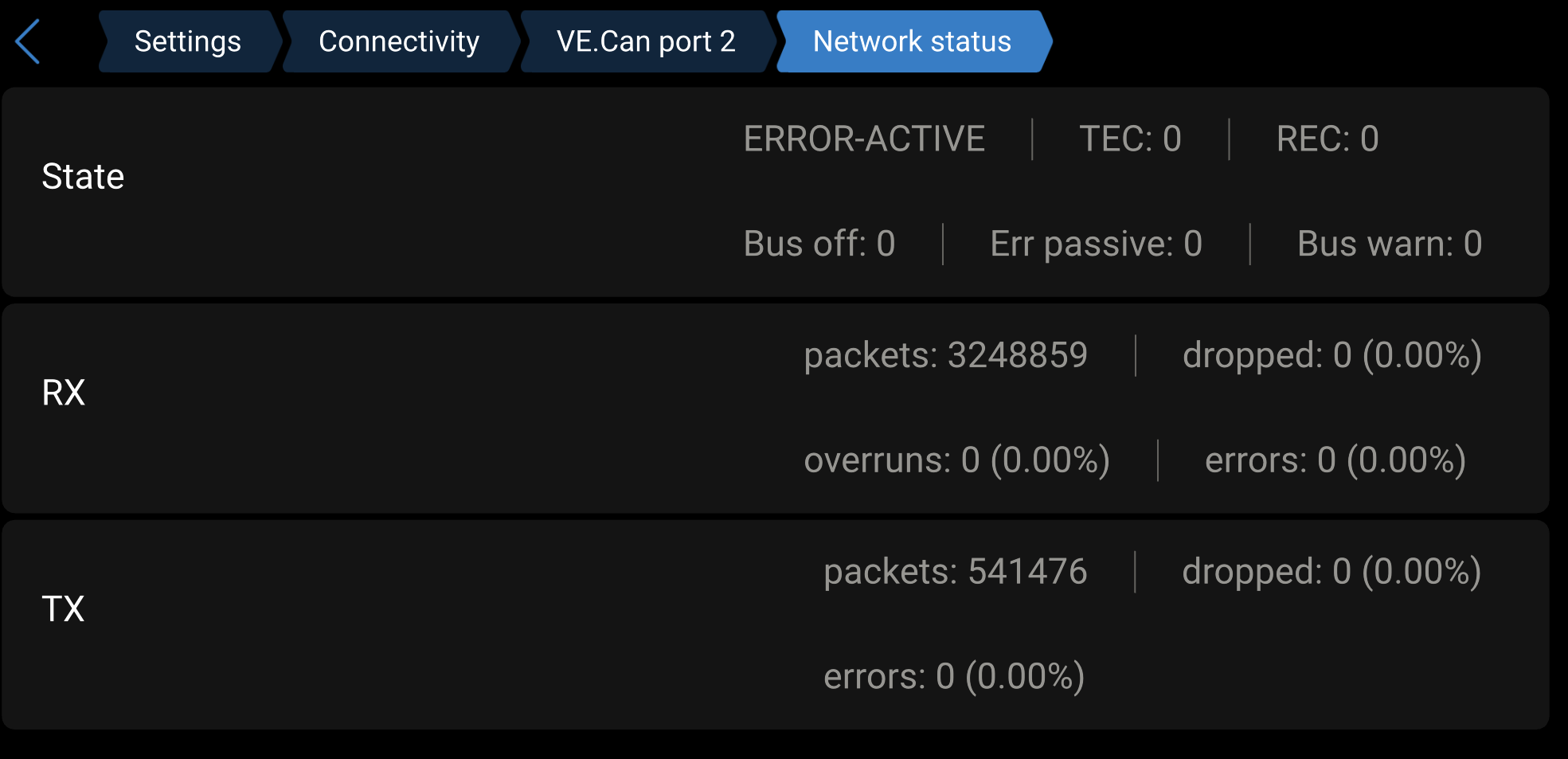1568x759 pixels.
Task: Select the Err passive: 0 value
Action: pyautogui.click(x=1096, y=244)
